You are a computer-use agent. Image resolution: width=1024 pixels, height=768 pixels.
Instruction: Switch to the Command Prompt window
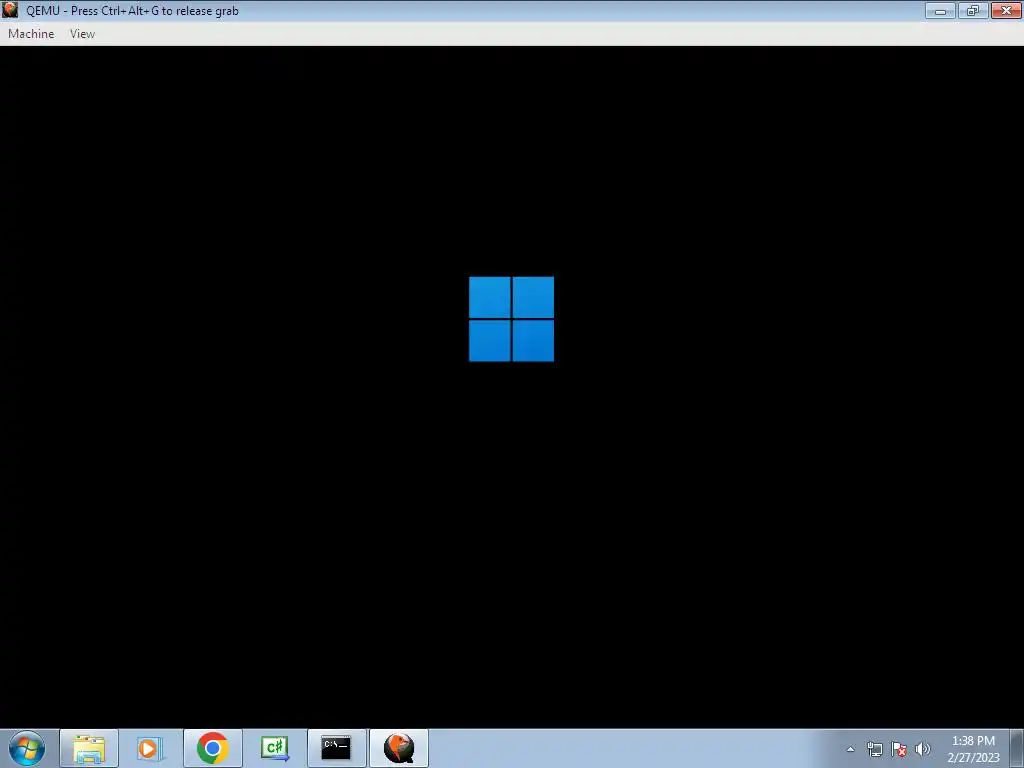tap(336, 748)
